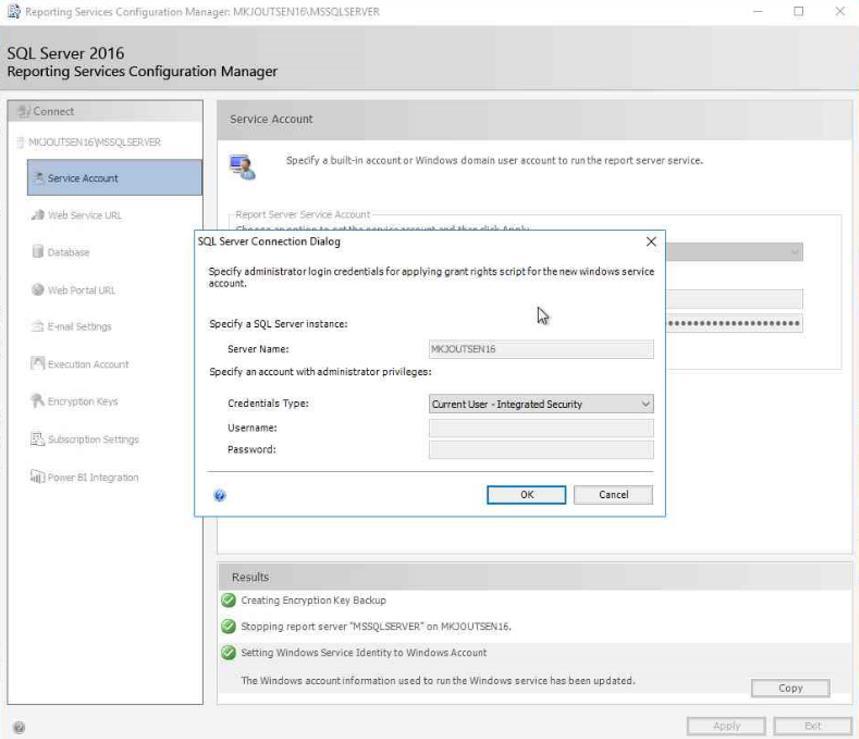The image size is (859, 739).
Task: Click the Power BI Integration icon
Action: coord(37,477)
